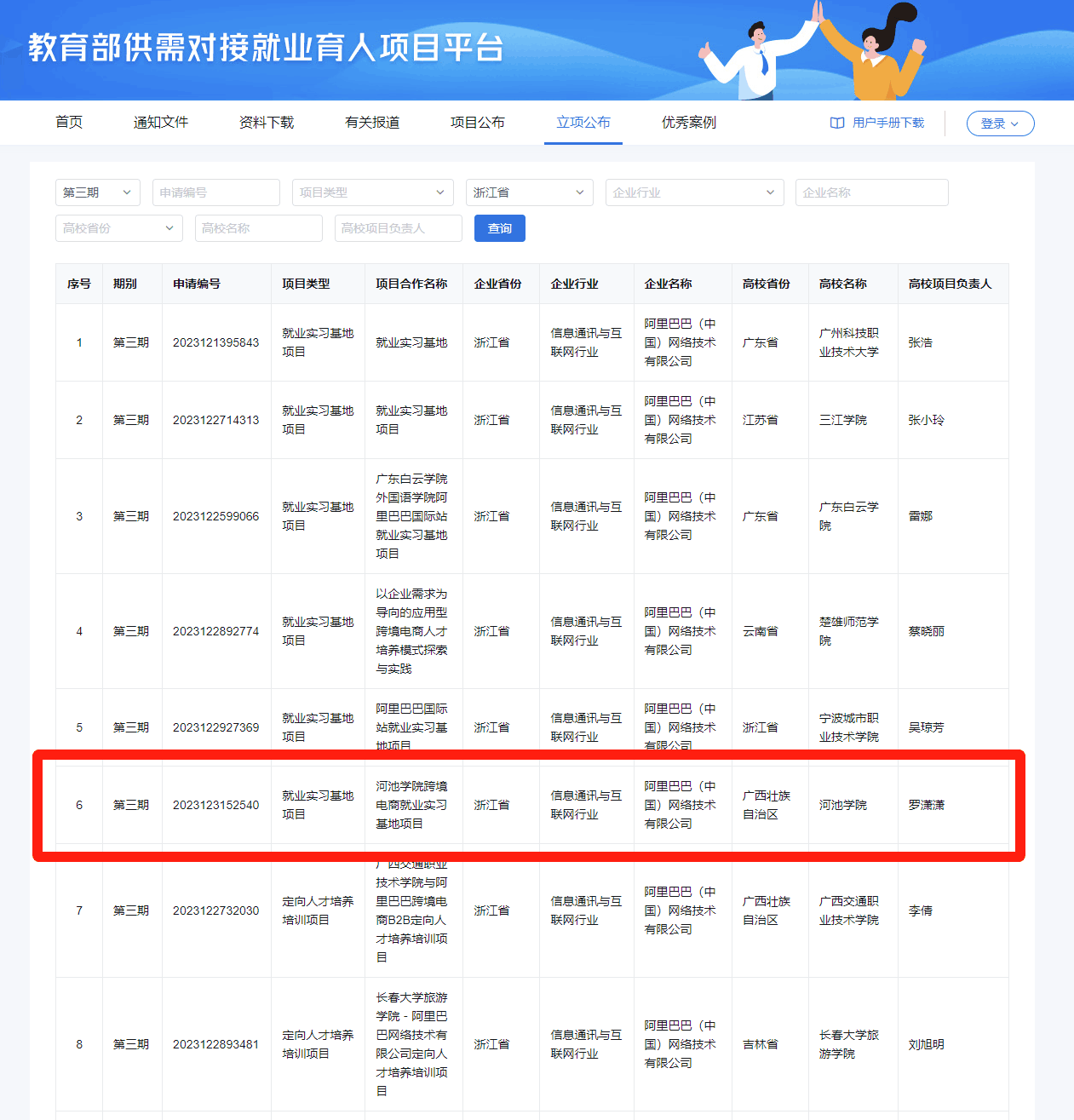Viewport: 1074px width, 1120px height.
Task: Click the 高校项目负责人 text field
Action: coord(398,228)
